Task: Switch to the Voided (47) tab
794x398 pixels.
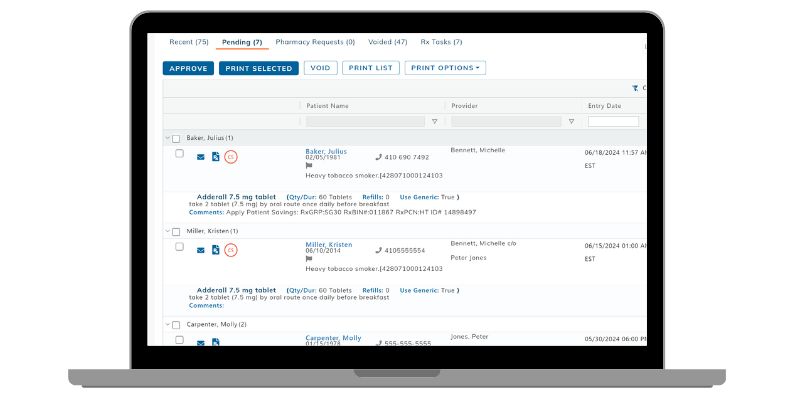Action: [x=387, y=42]
